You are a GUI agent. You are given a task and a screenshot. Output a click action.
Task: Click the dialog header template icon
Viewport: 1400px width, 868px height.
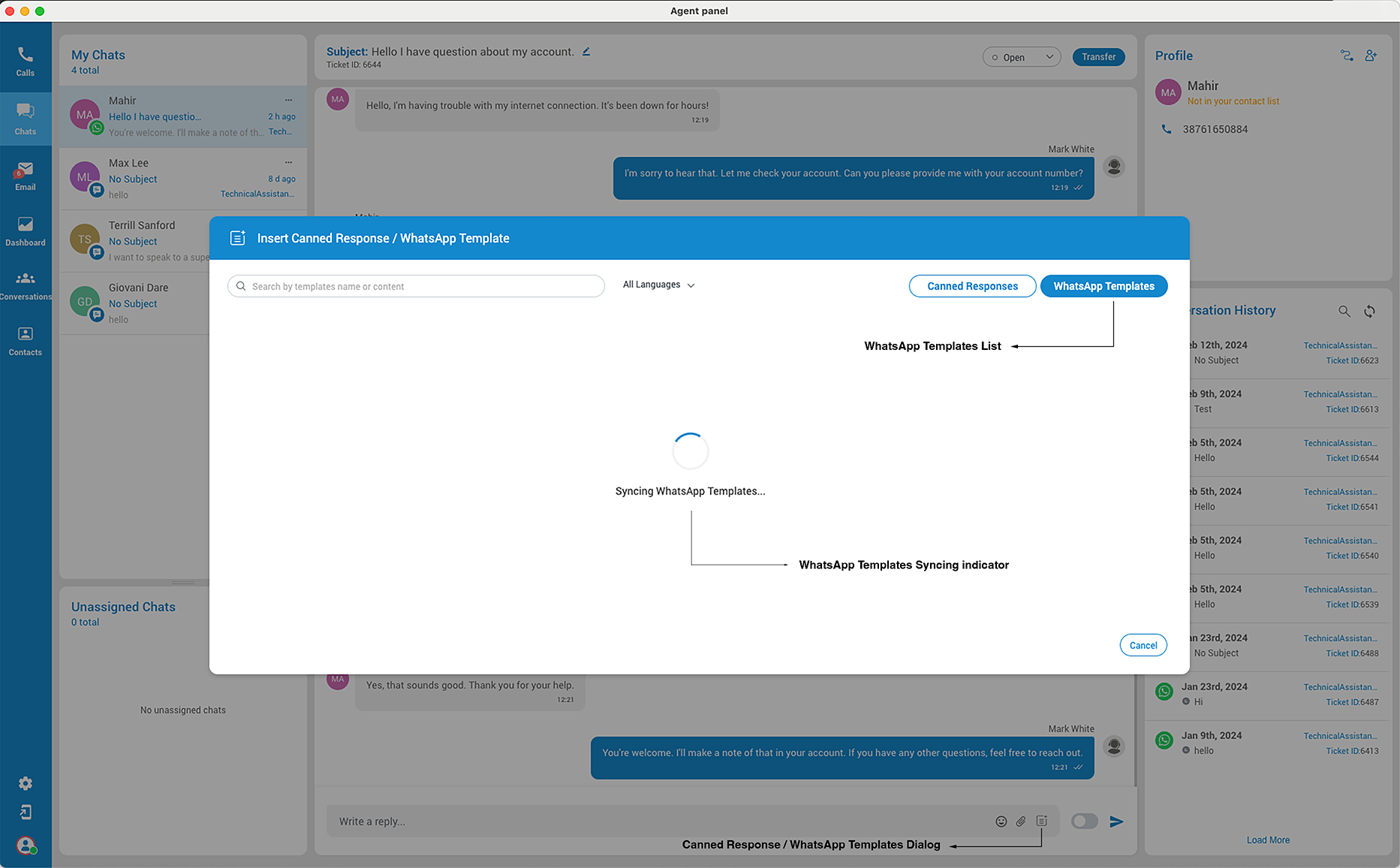point(237,238)
